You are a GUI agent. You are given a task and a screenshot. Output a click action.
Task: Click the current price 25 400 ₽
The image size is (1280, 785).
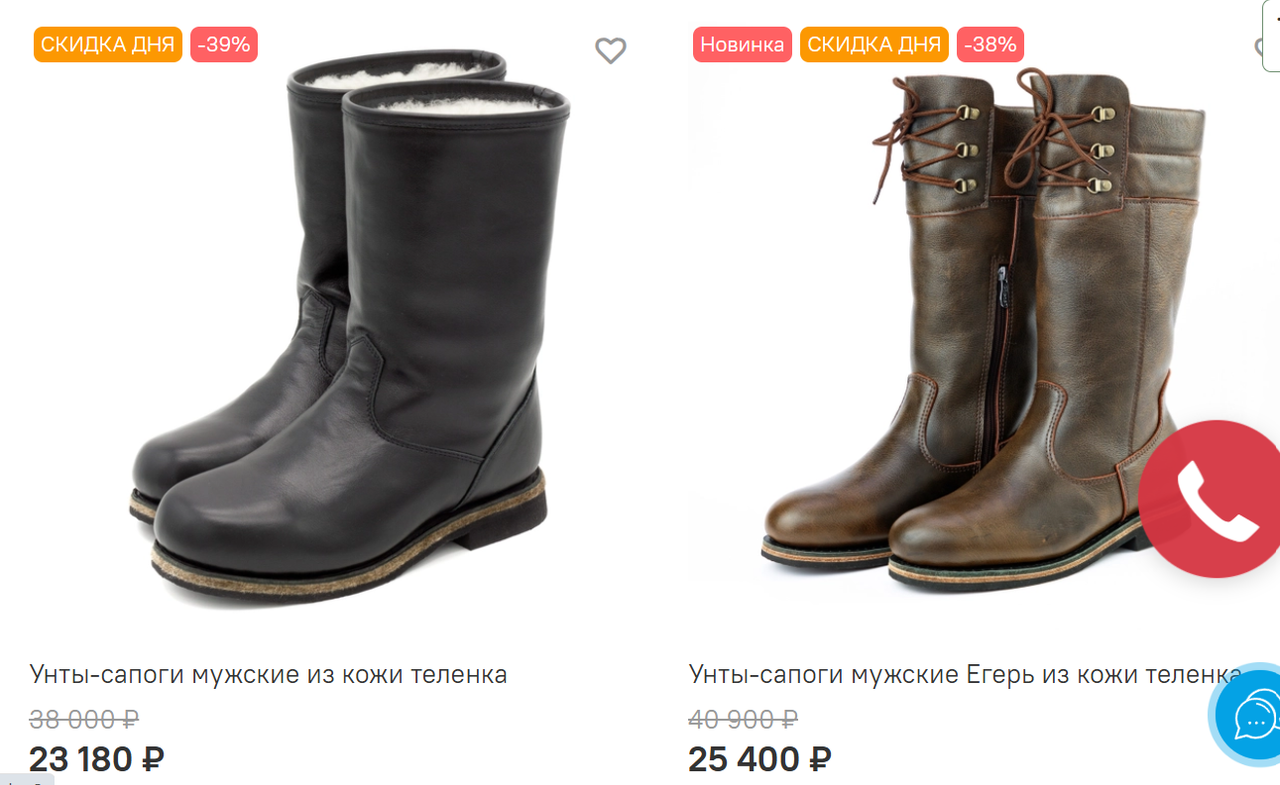[759, 760]
